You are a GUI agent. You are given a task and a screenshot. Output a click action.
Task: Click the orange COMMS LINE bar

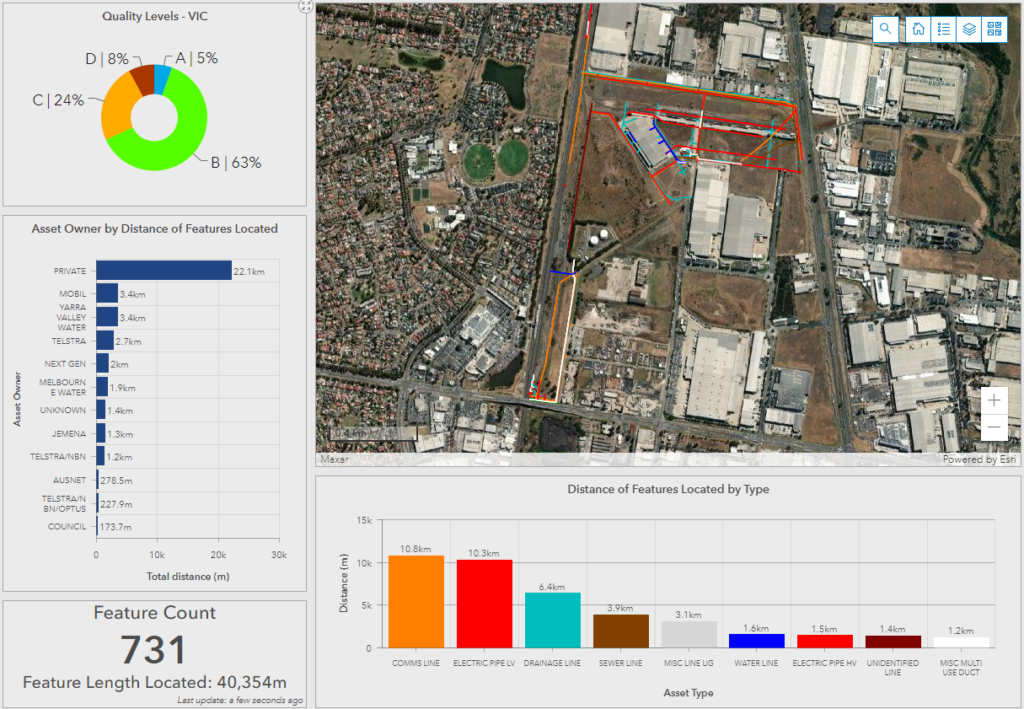pos(416,601)
